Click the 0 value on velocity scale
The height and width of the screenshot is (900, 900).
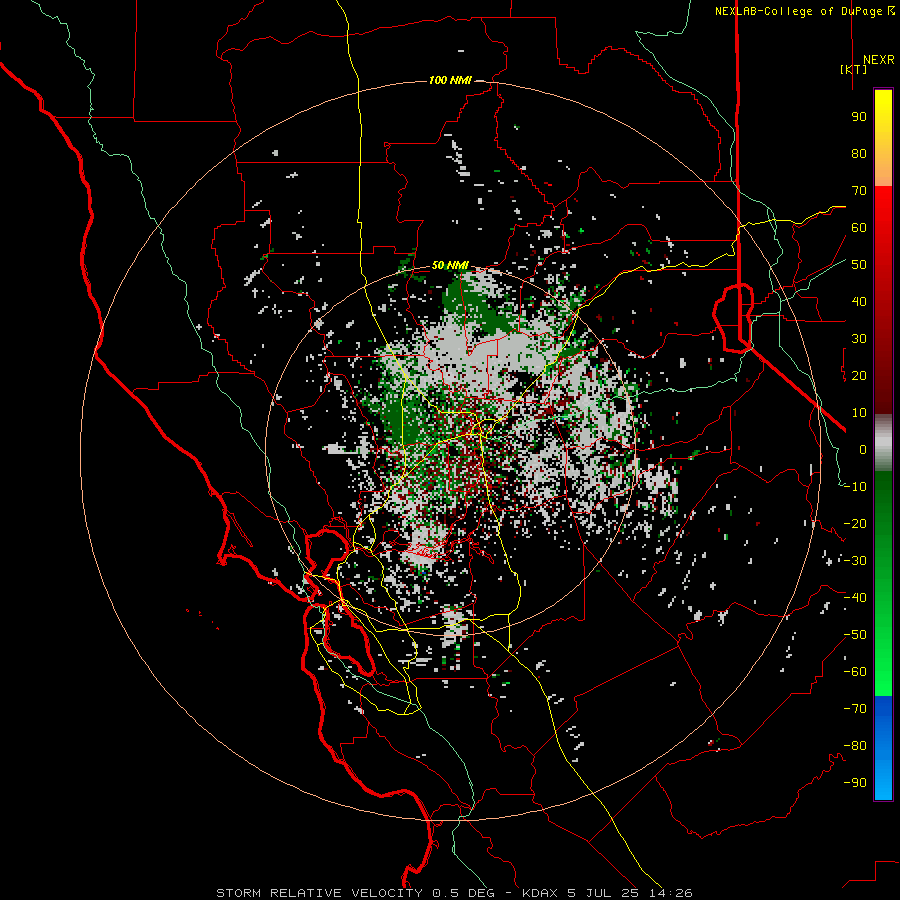(x=863, y=450)
